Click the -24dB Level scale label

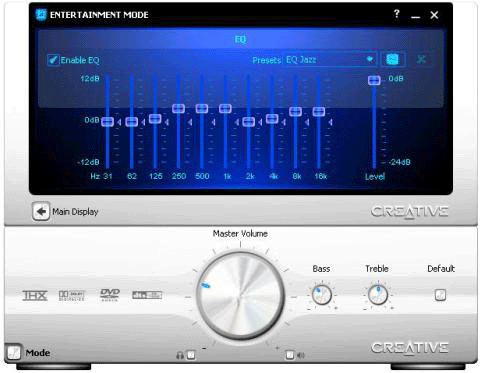400,162
